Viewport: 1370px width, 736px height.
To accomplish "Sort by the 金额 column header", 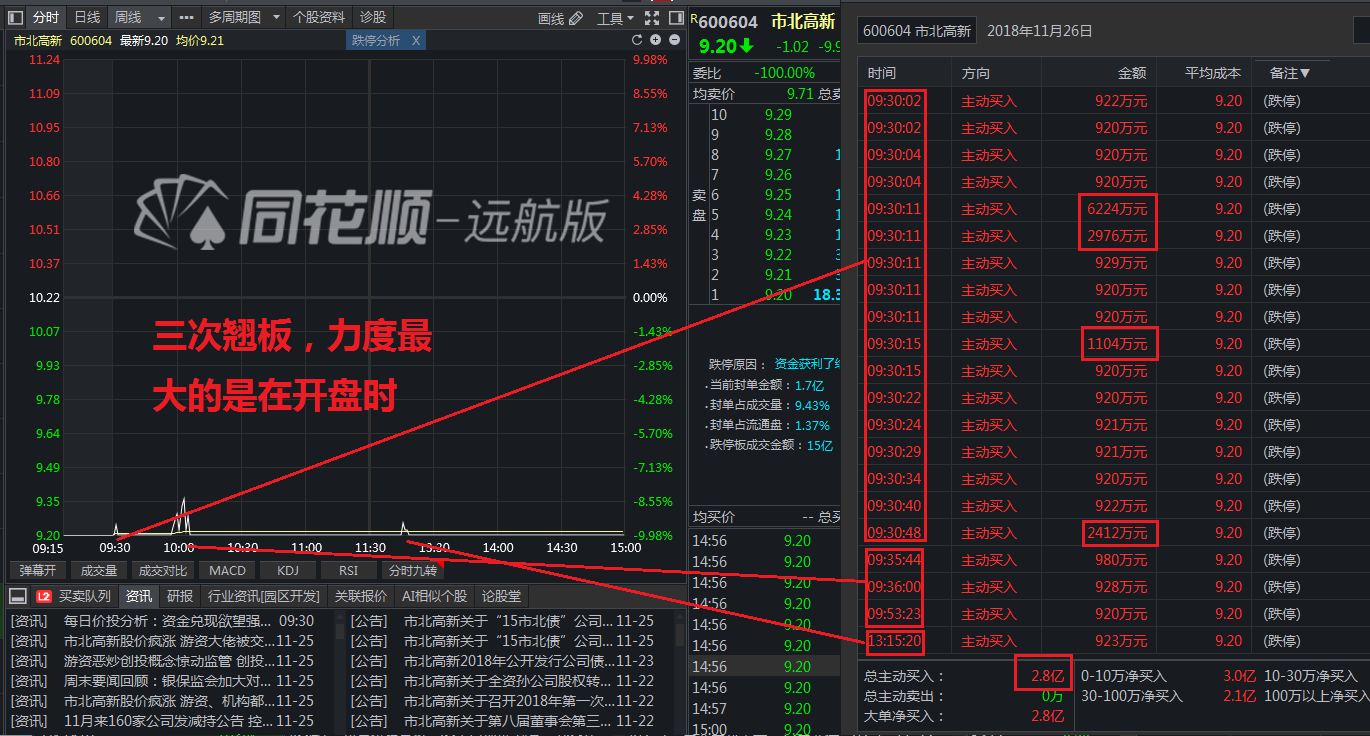I will [x=1131, y=73].
